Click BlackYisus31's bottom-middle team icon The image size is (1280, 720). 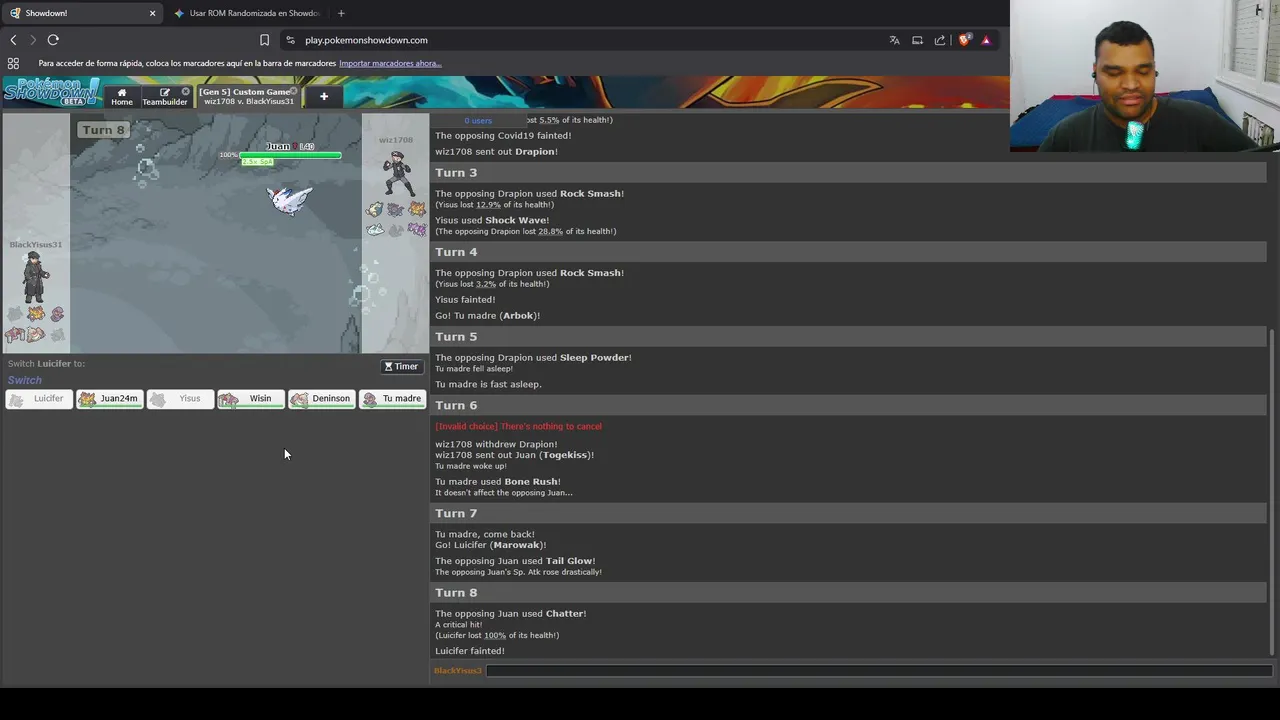[36, 334]
